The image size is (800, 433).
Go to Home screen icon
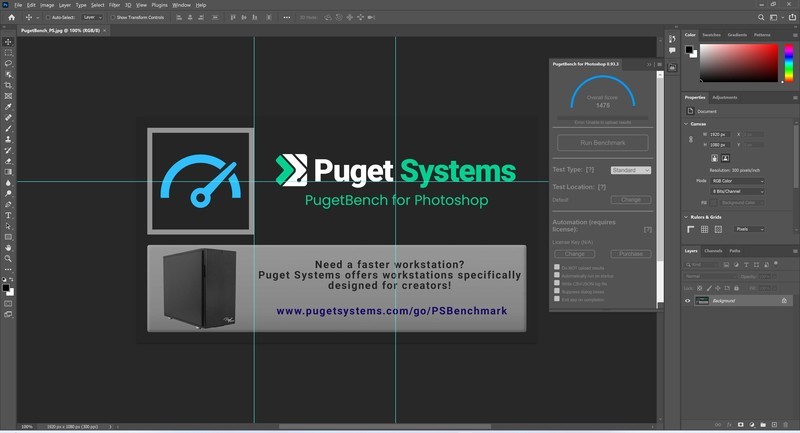pyautogui.click(x=11, y=17)
